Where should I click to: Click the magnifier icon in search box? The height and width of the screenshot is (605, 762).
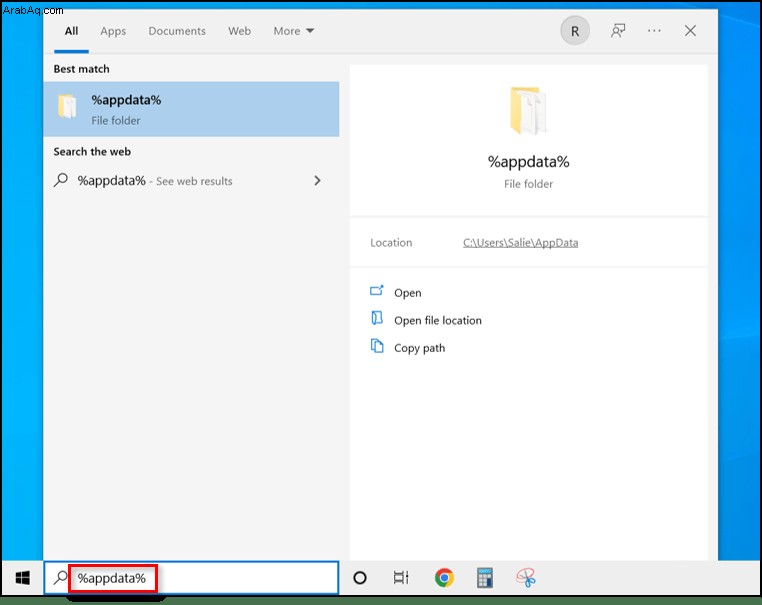[x=60, y=577]
